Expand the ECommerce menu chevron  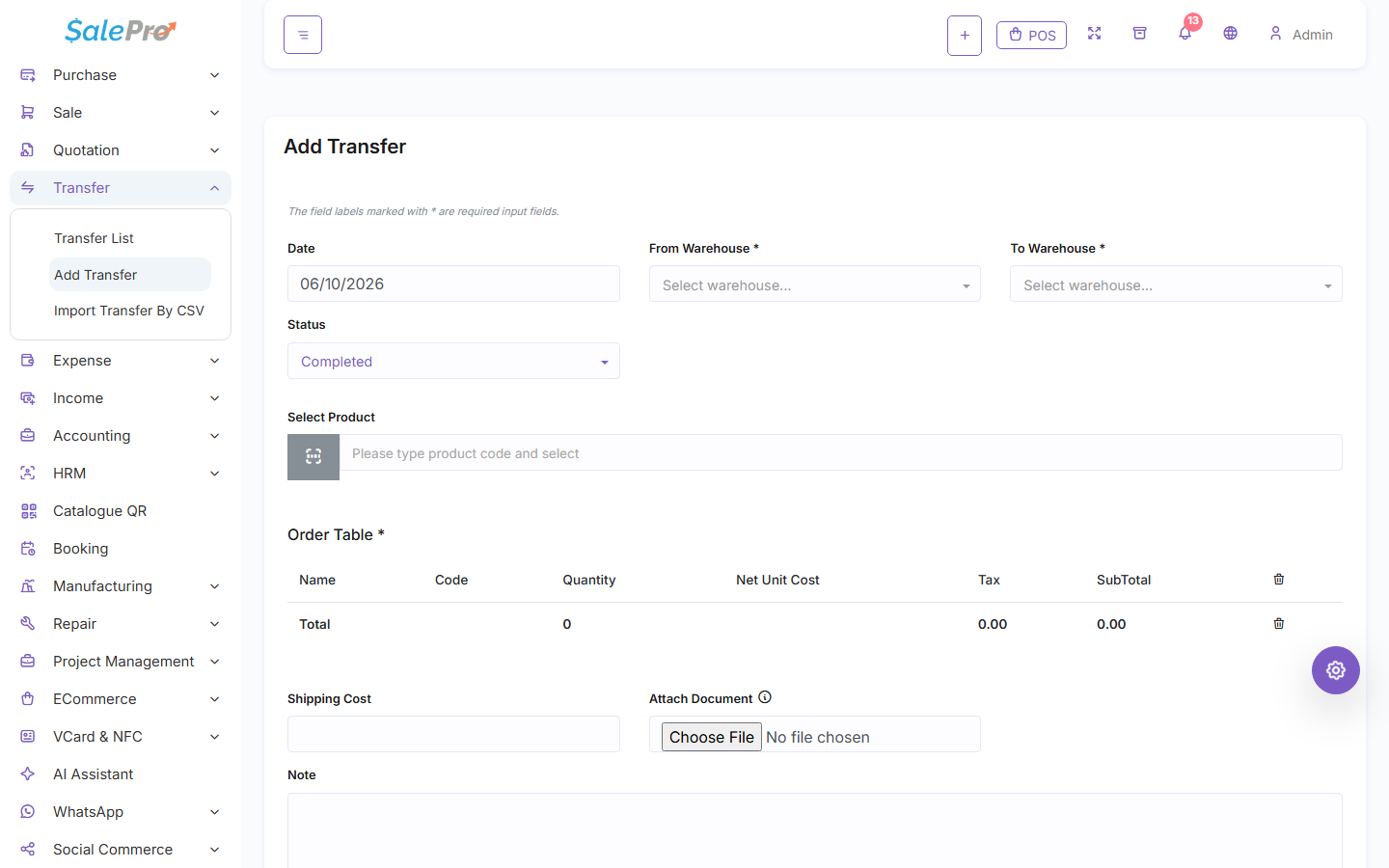[x=215, y=699]
